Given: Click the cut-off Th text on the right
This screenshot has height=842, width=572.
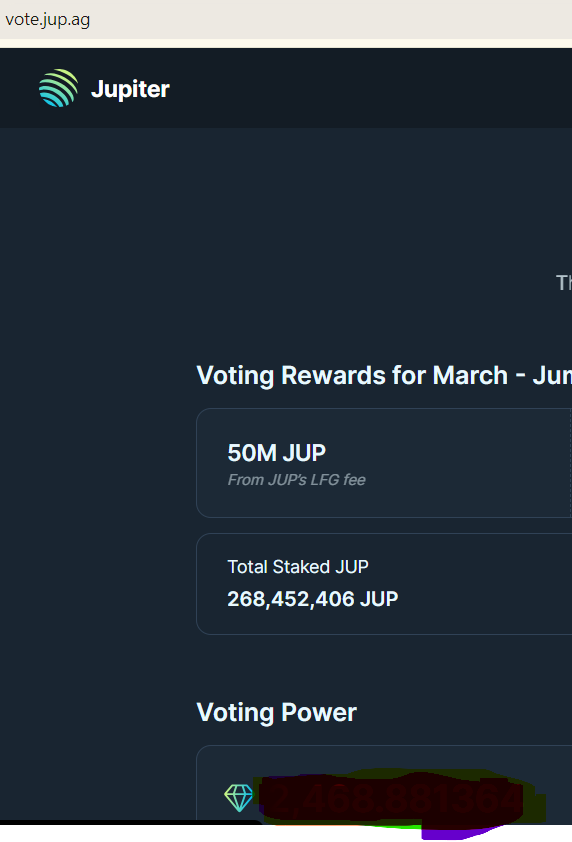Looking at the screenshot, I should click(x=563, y=282).
